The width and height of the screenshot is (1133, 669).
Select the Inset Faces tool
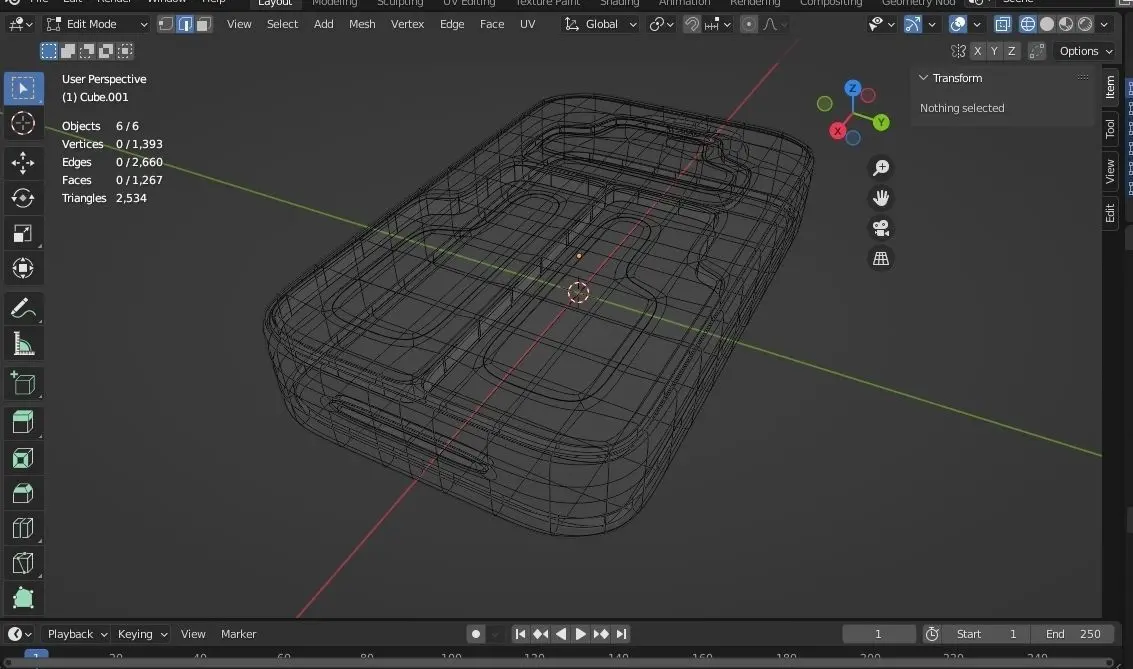[23, 458]
